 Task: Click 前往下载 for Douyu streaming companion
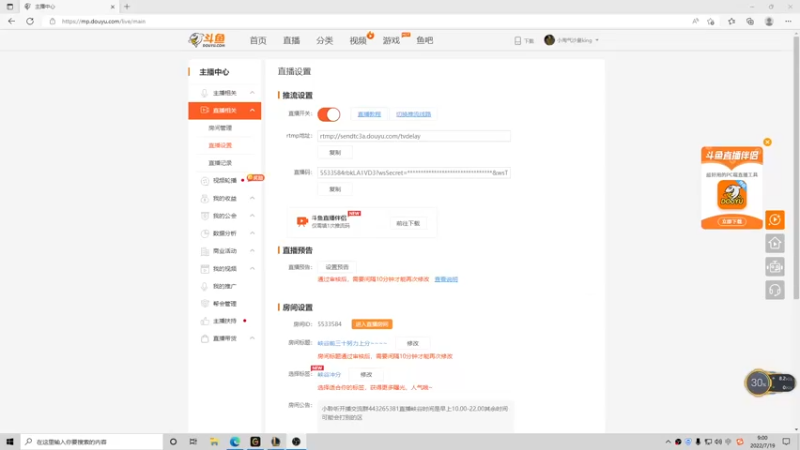pyautogui.click(x=408, y=223)
